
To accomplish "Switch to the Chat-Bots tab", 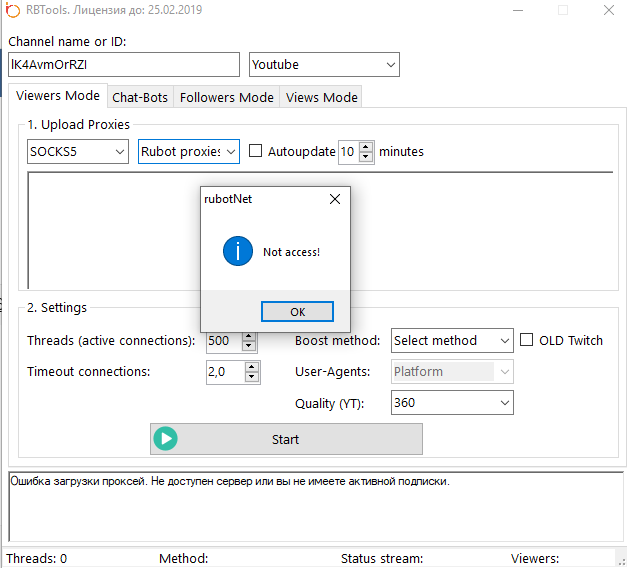I will [140, 97].
